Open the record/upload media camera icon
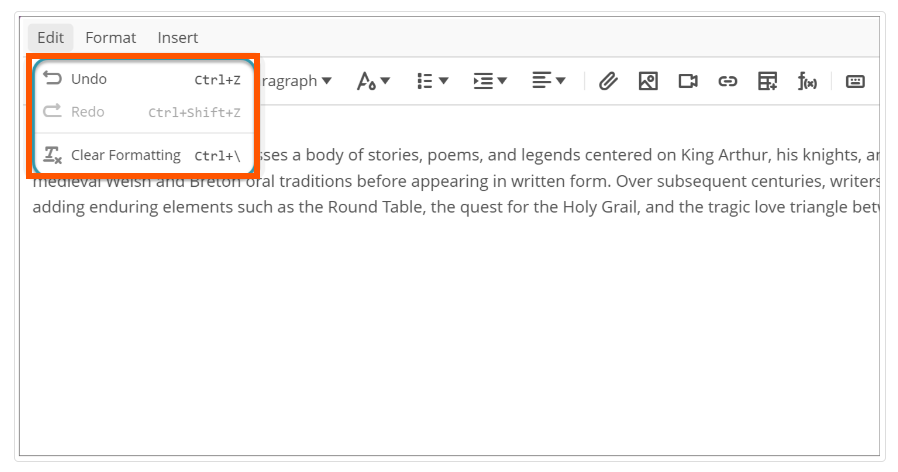898x472 pixels. click(688, 81)
